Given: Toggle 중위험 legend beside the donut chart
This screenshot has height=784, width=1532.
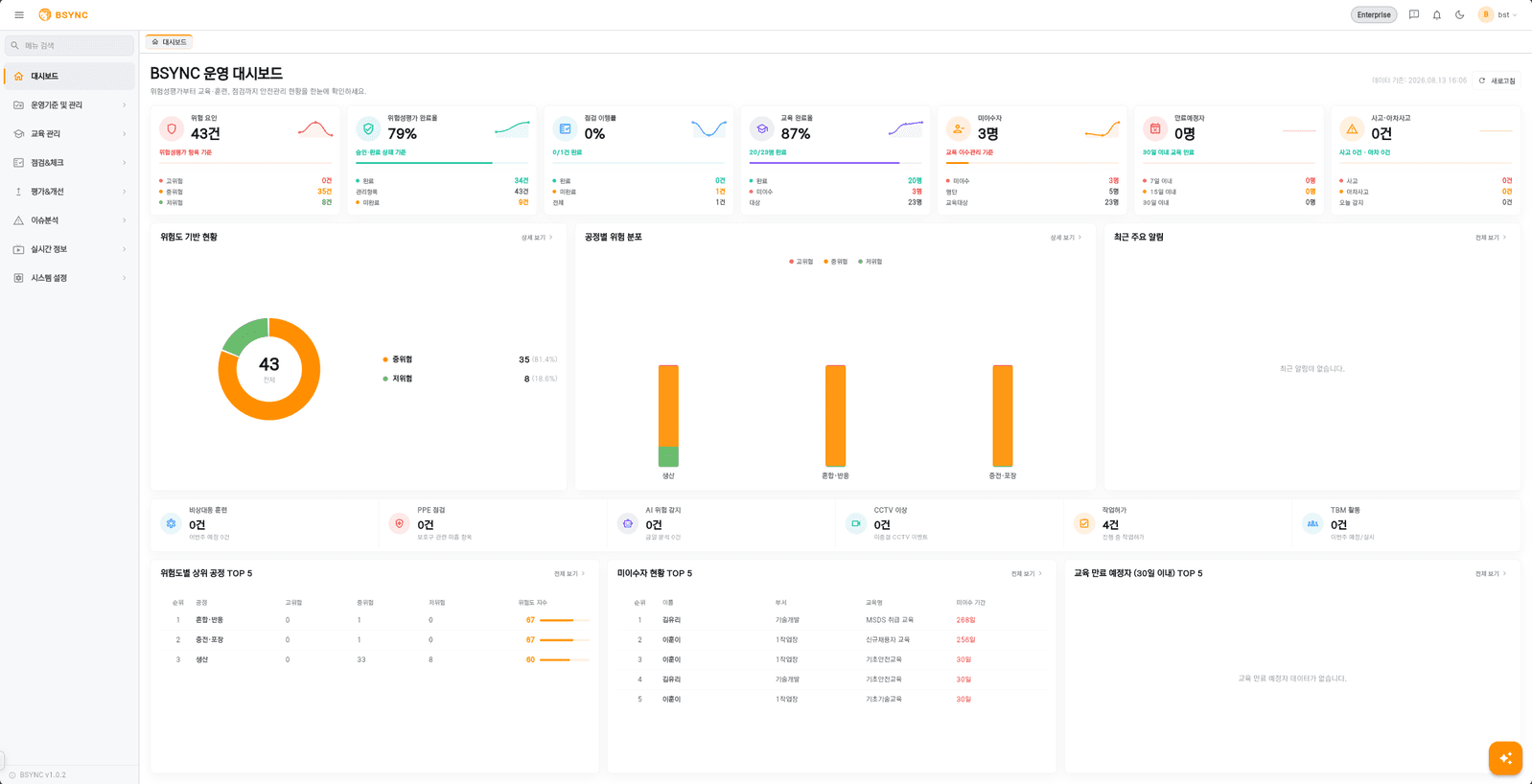Looking at the screenshot, I should click(x=398, y=359).
